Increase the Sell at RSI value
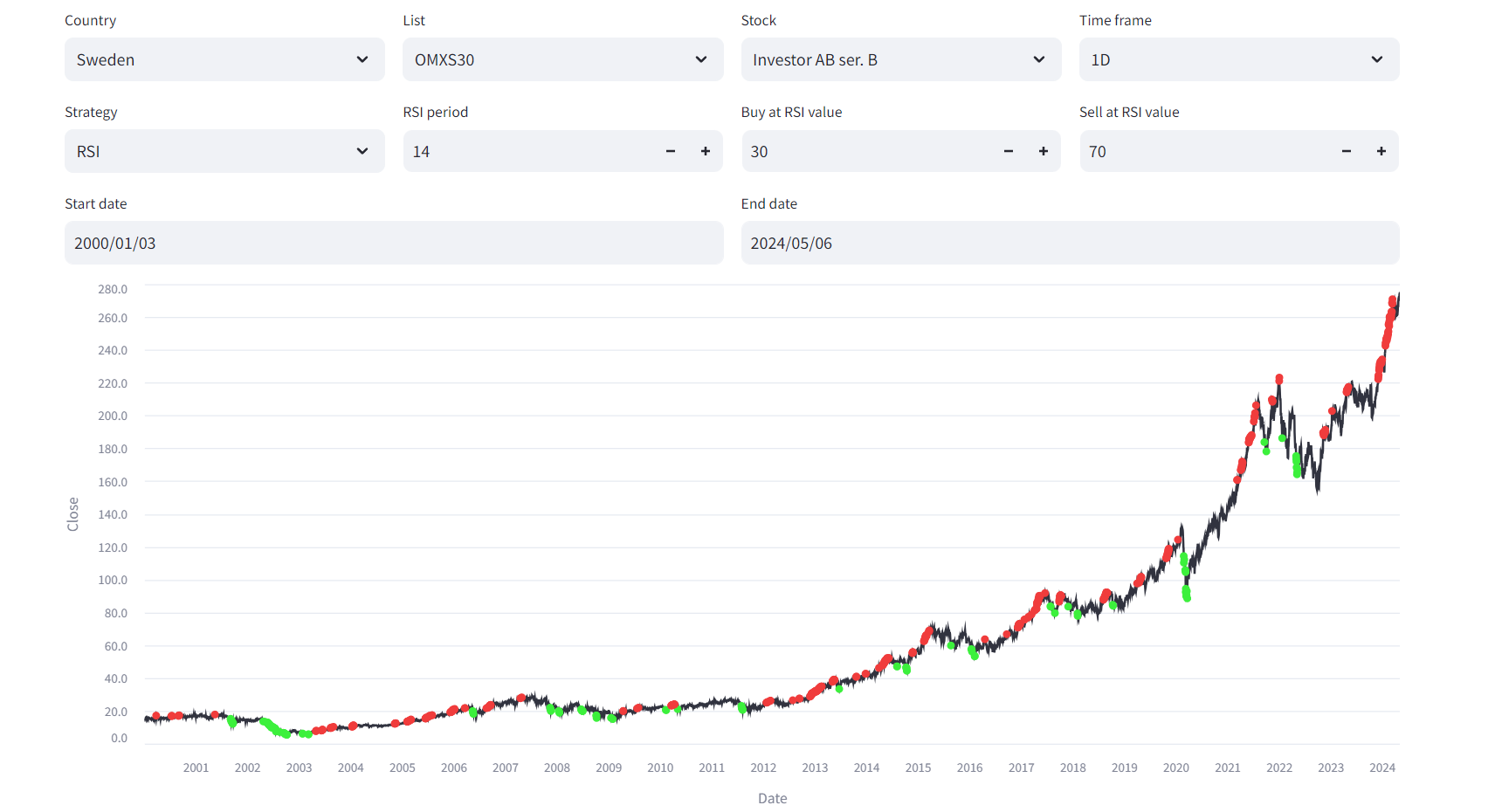Screen dimensions: 1495x812 1381,151
